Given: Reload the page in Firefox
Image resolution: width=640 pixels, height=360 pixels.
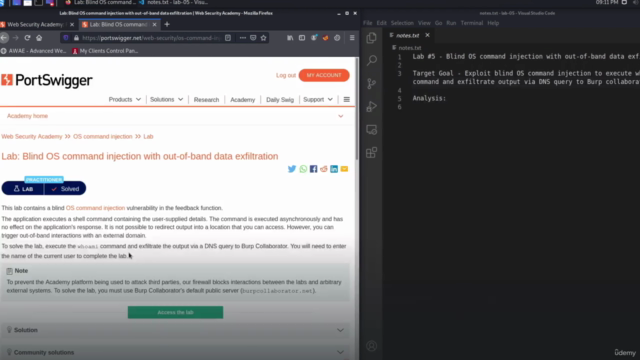Looking at the screenshot, I should tap(27, 38).
